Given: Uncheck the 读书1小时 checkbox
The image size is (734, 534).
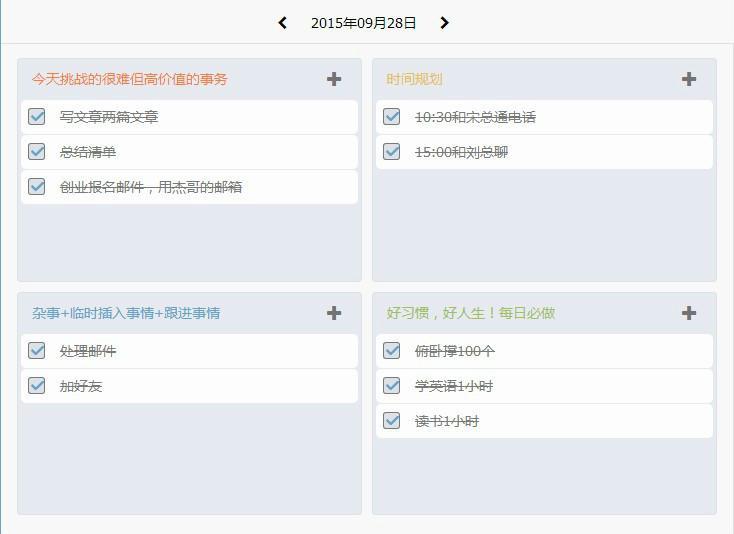Looking at the screenshot, I should click(x=392, y=421).
